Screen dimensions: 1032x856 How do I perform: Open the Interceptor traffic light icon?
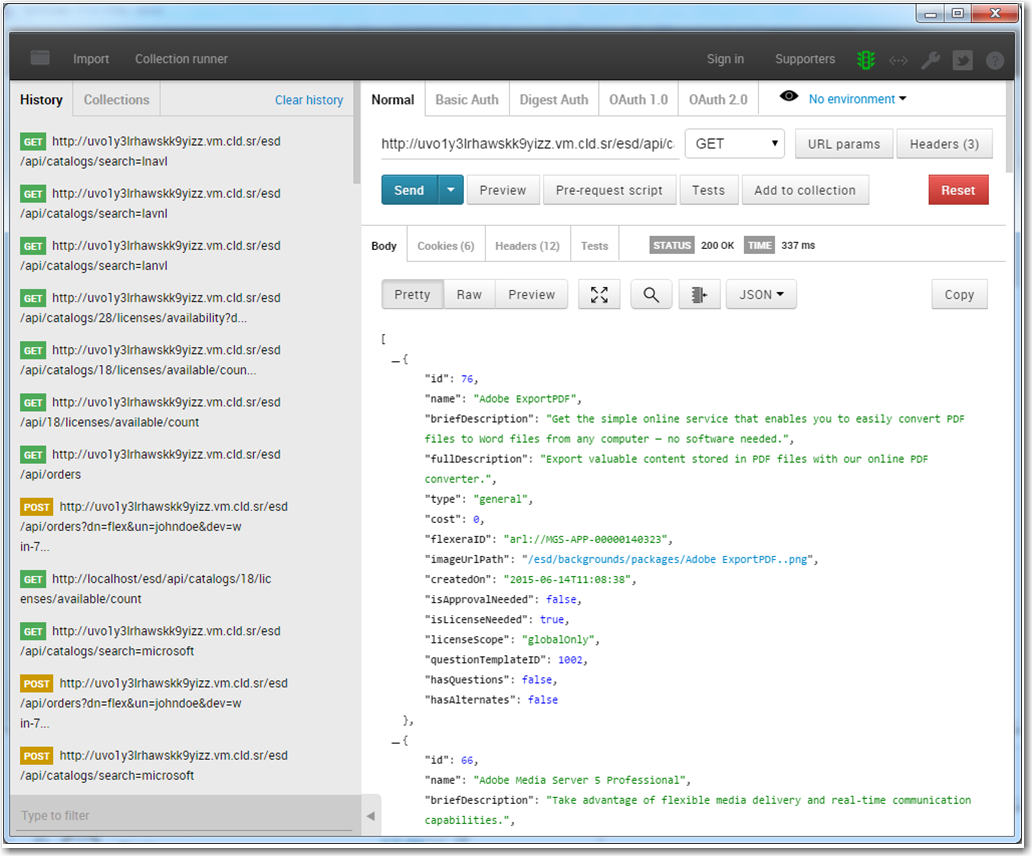(x=865, y=59)
